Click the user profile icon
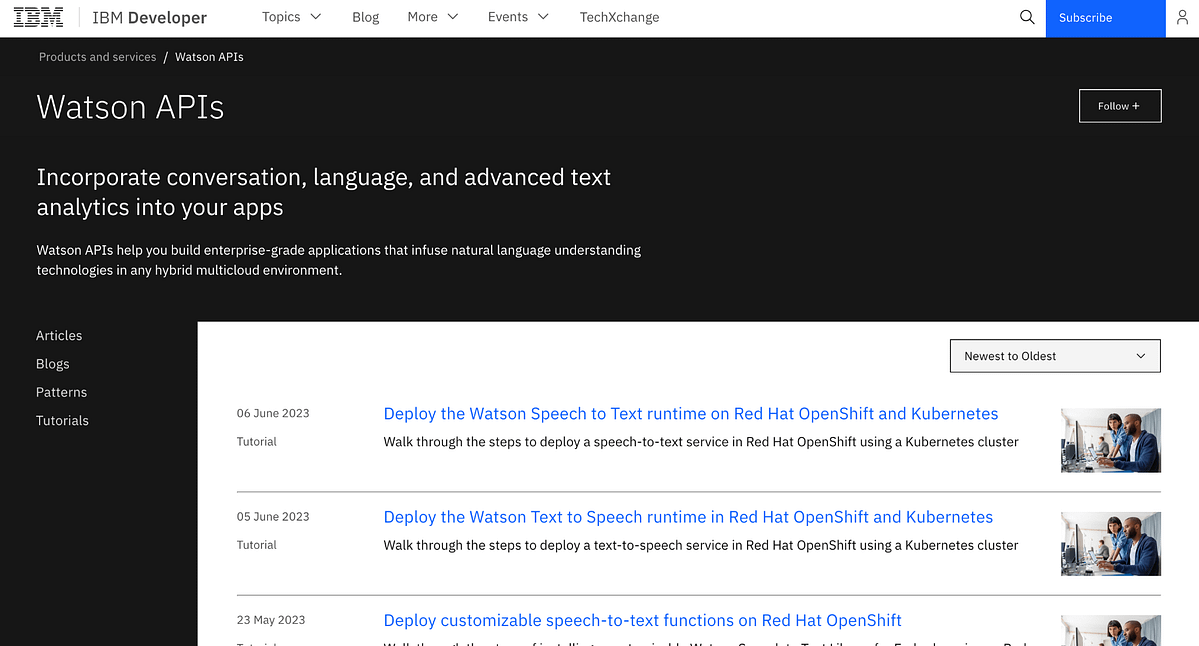The image size is (1199, 646). click(1182, 17)
